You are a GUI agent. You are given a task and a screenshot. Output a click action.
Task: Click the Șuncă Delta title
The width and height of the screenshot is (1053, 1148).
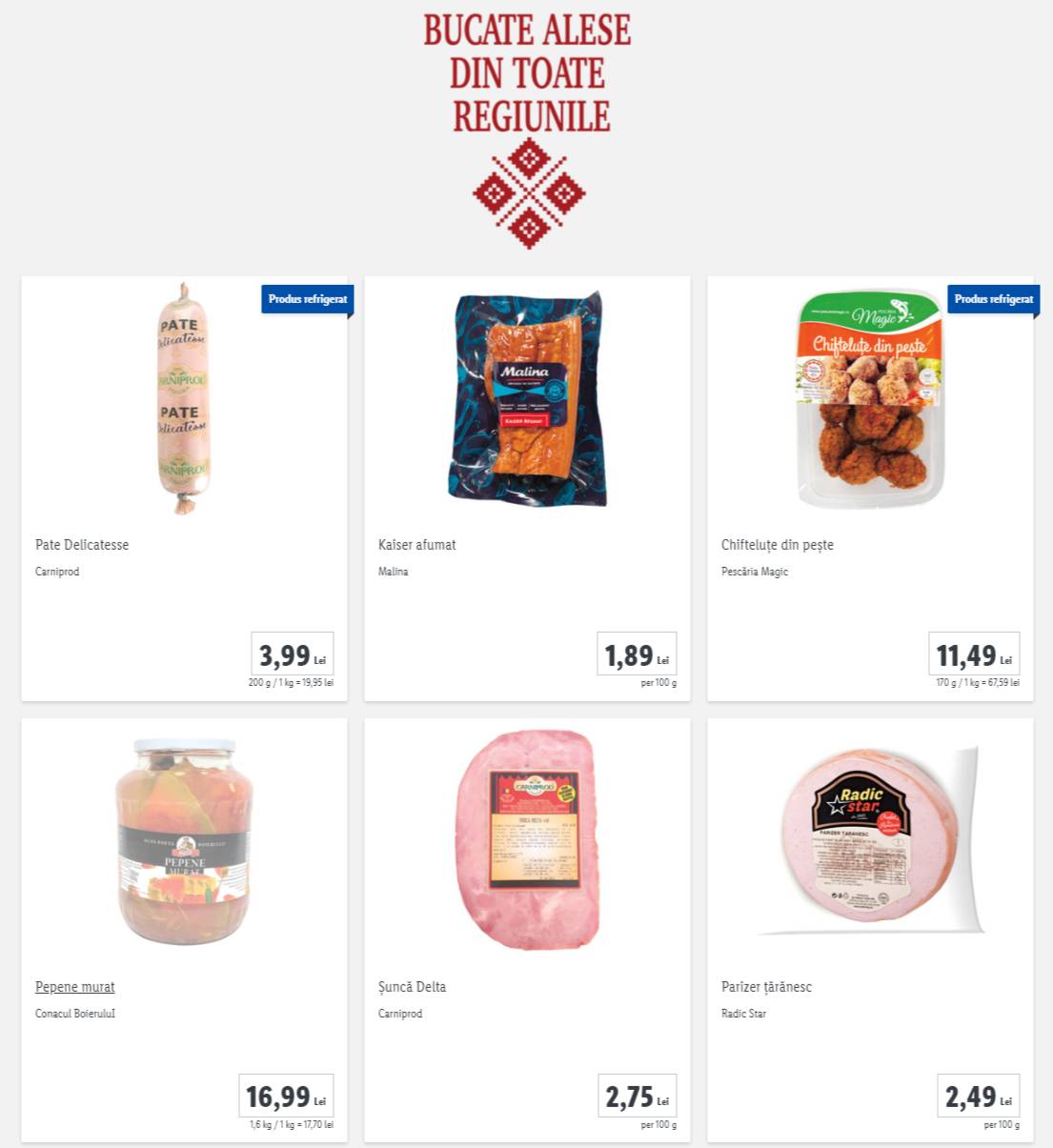(x=413, y=987)
